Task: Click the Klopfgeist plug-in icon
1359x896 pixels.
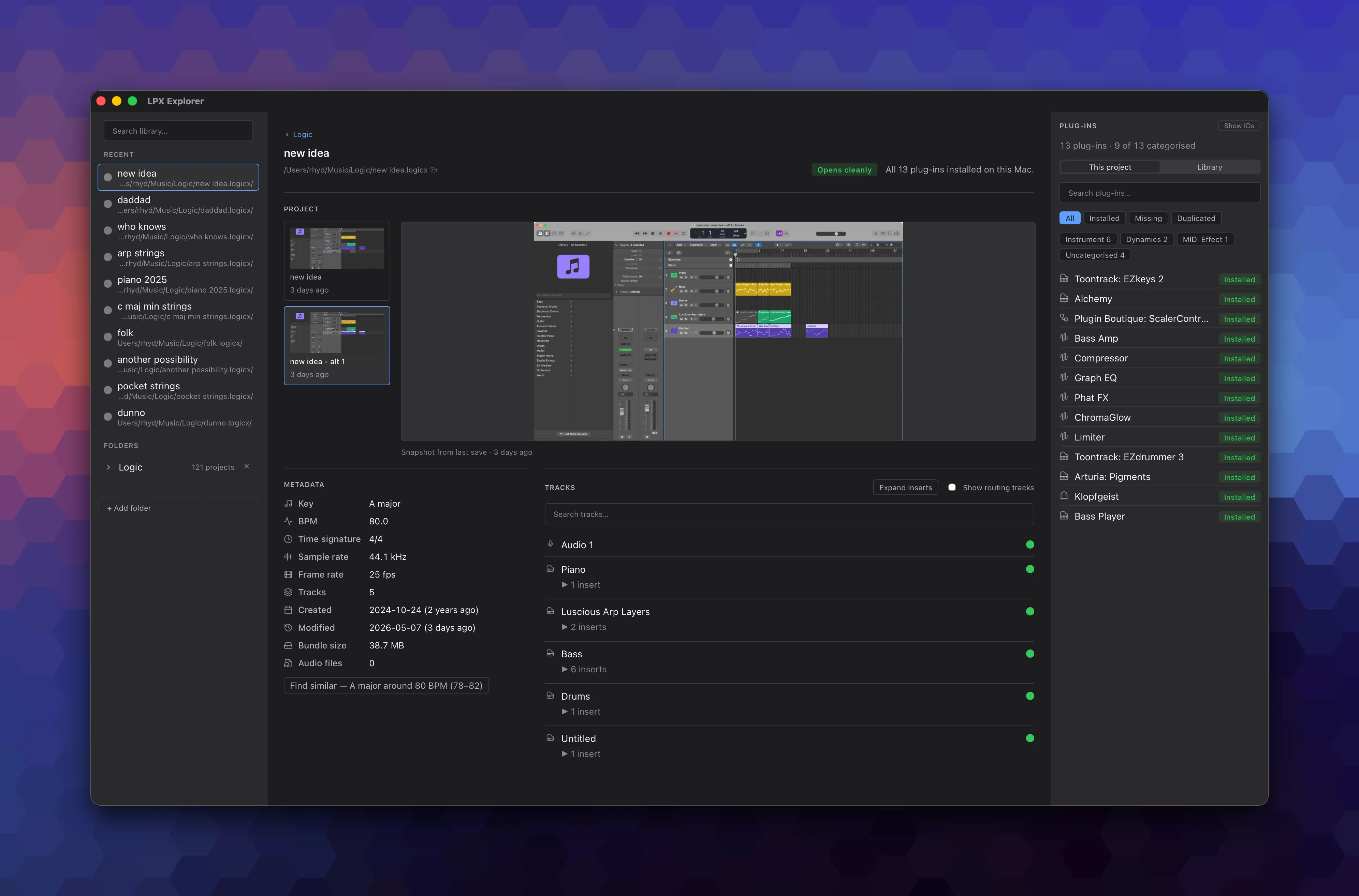Action: [1064, 496]
